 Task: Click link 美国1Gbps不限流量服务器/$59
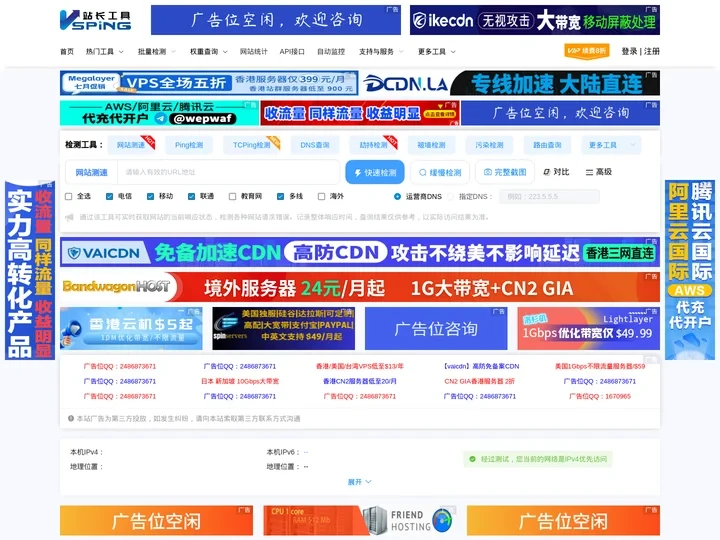[600, 366]
